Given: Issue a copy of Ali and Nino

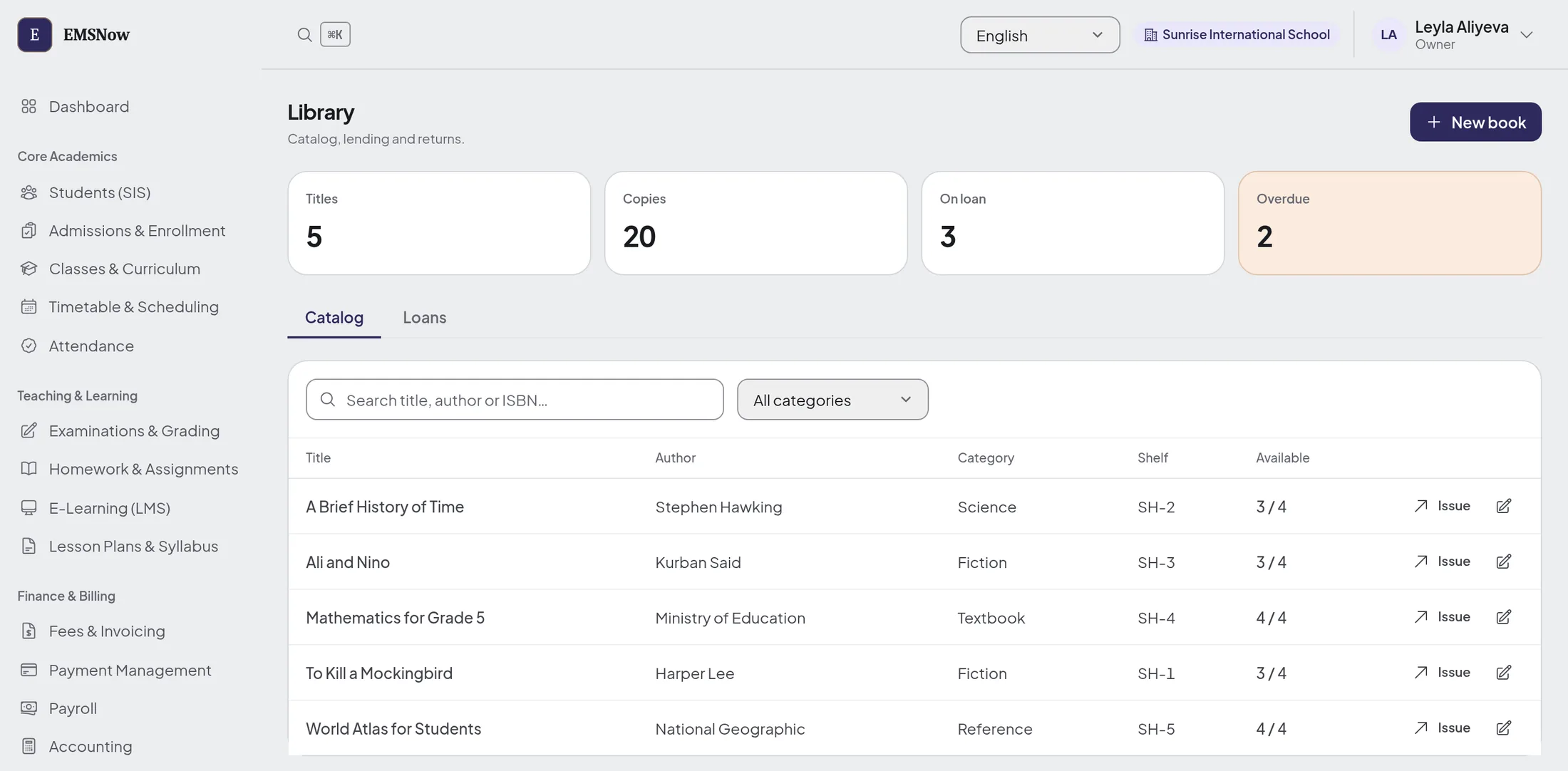Looking at the screenshot, I should click(1443, 562).
